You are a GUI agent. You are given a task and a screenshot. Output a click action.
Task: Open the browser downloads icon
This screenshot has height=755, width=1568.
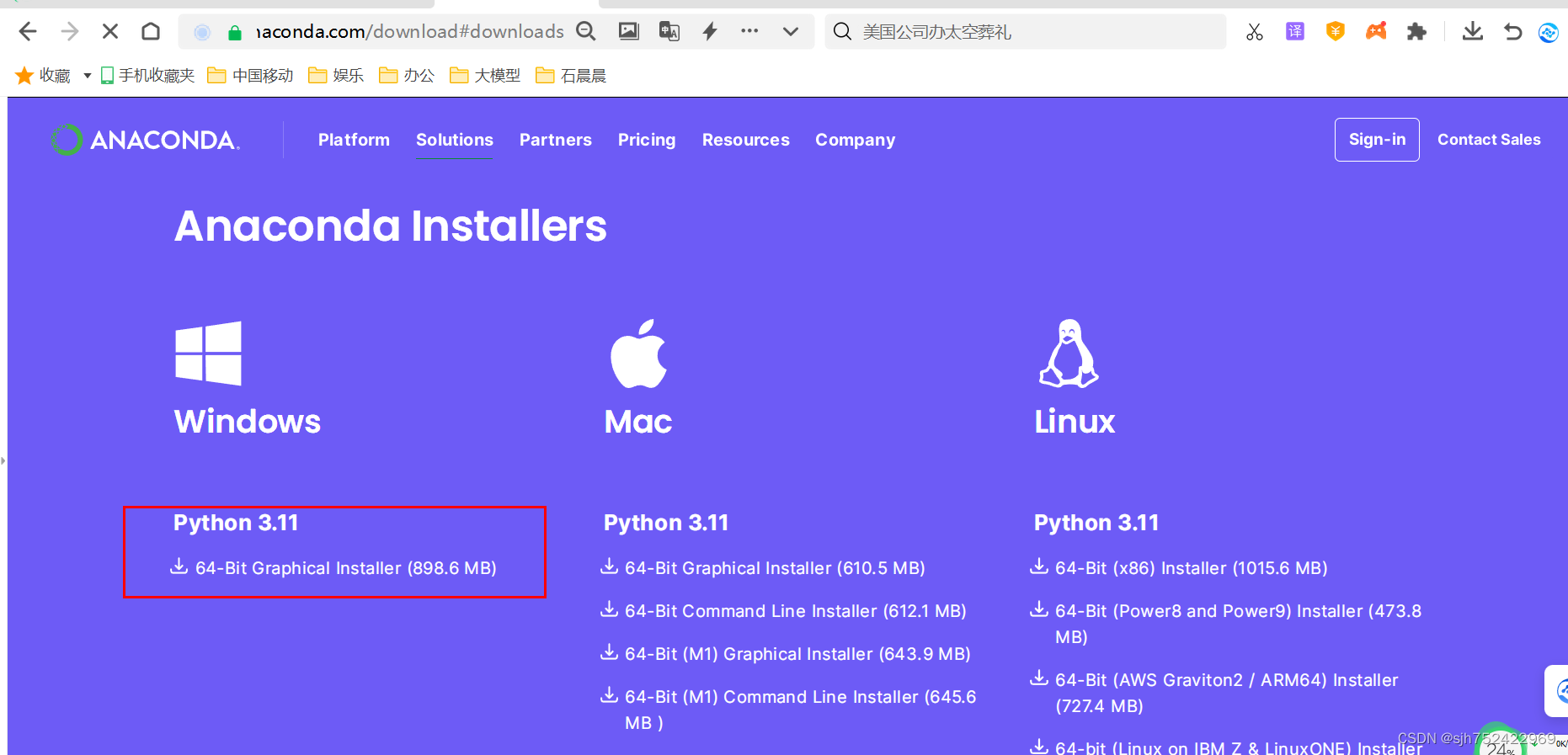click(1473, 32)
